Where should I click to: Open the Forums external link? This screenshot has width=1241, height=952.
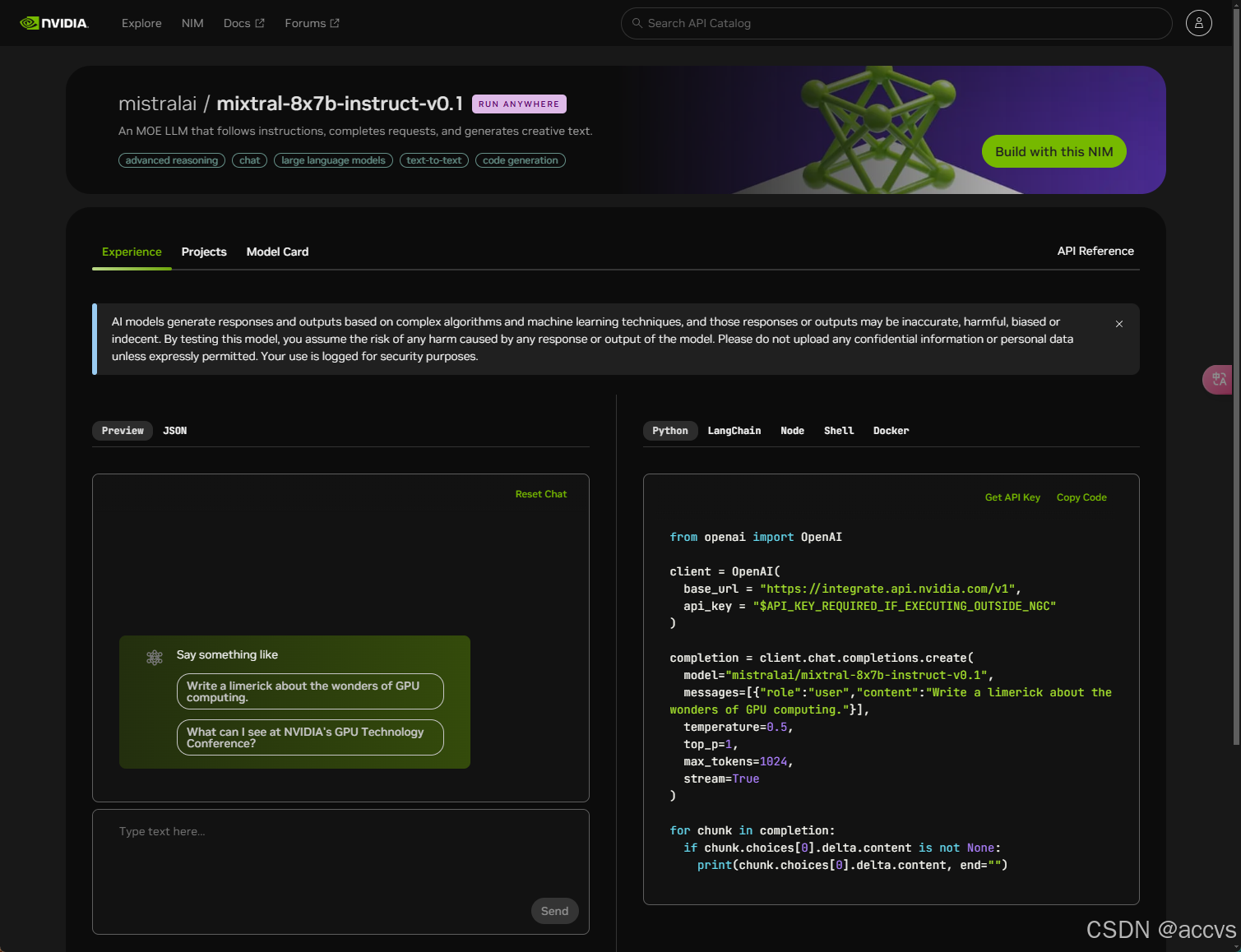(x=313, y=23)
